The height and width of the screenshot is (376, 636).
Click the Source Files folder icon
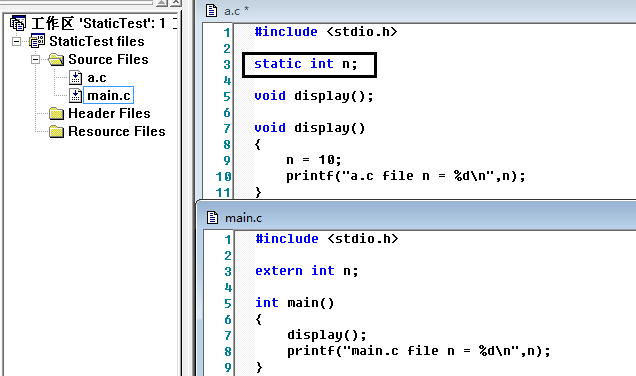point(56,60)
